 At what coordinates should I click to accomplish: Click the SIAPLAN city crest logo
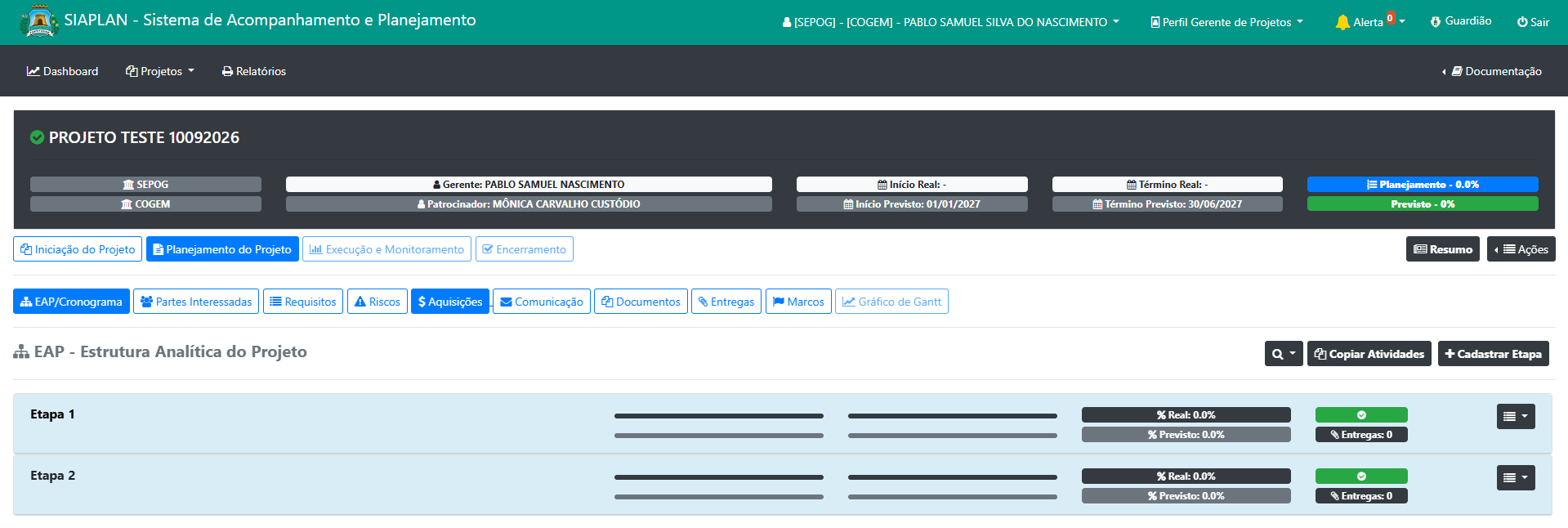point(38,21)
